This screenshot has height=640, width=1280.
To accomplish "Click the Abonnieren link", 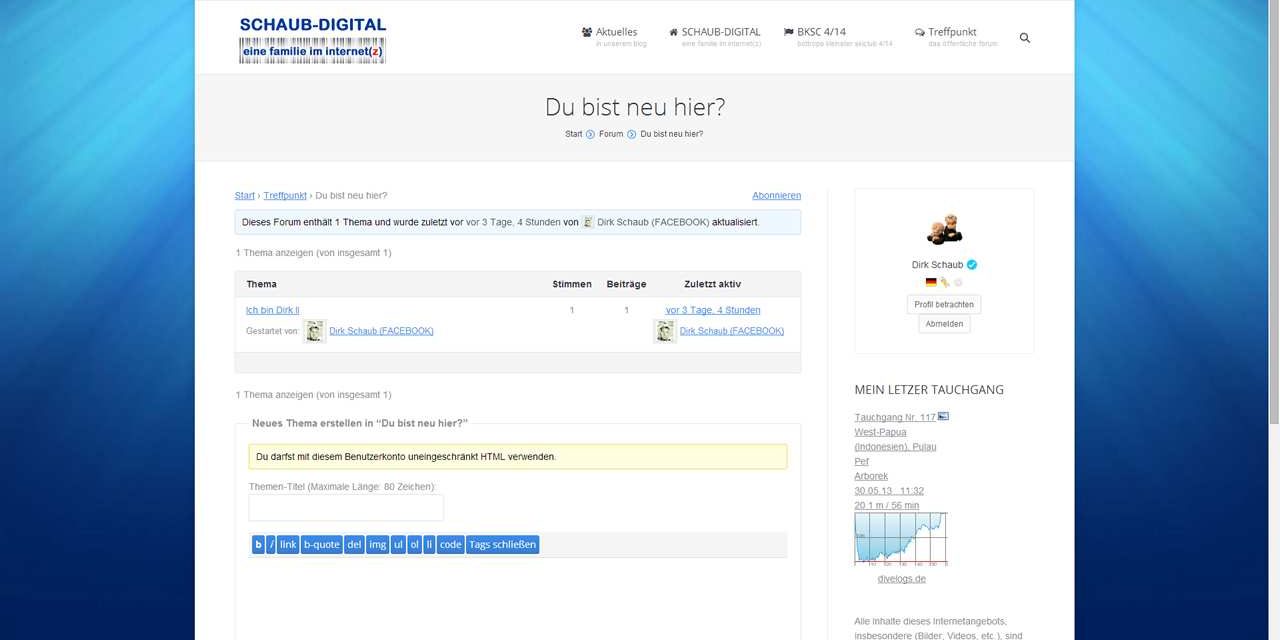I will click(776, 196).
